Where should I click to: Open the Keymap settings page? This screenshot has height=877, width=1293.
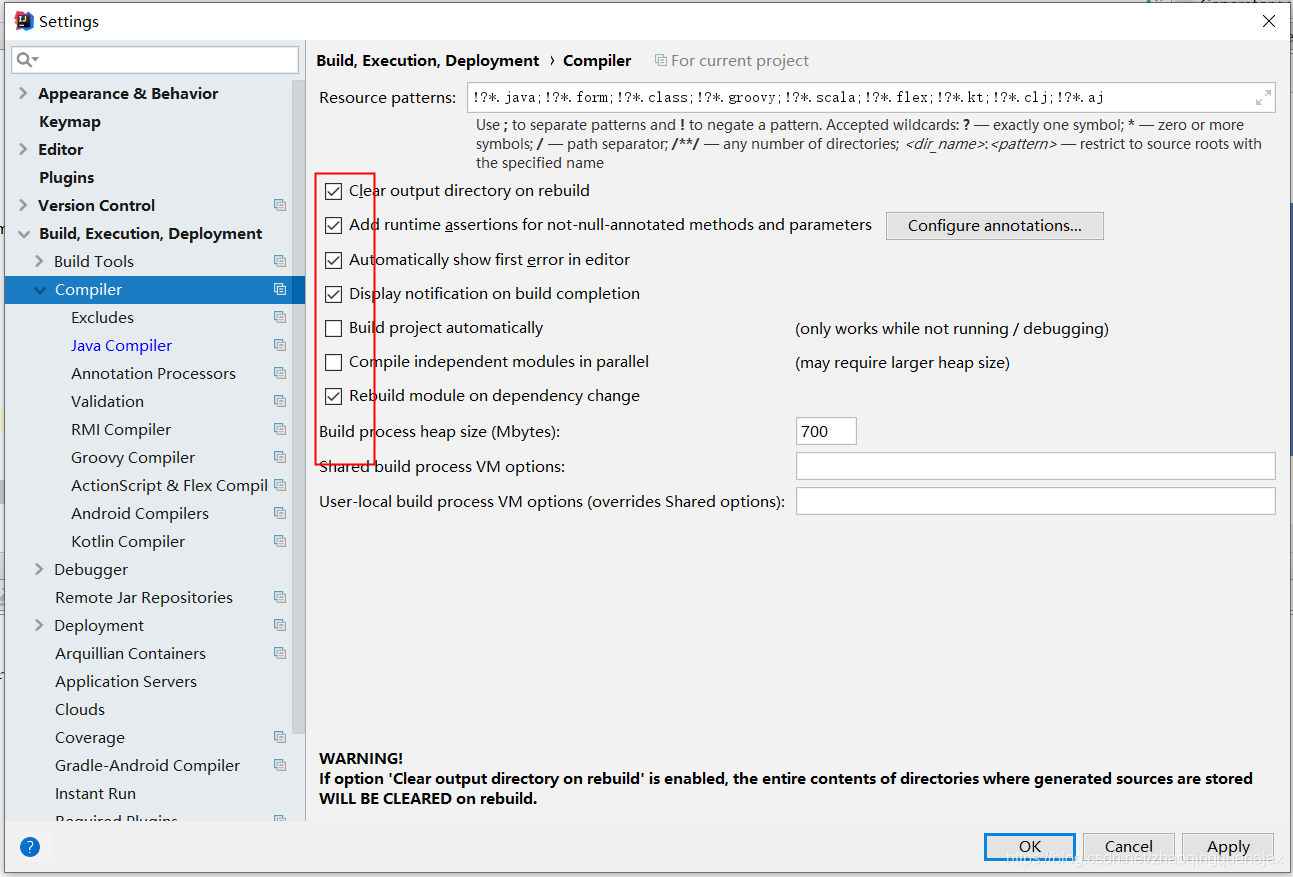[x=70, y=121]
